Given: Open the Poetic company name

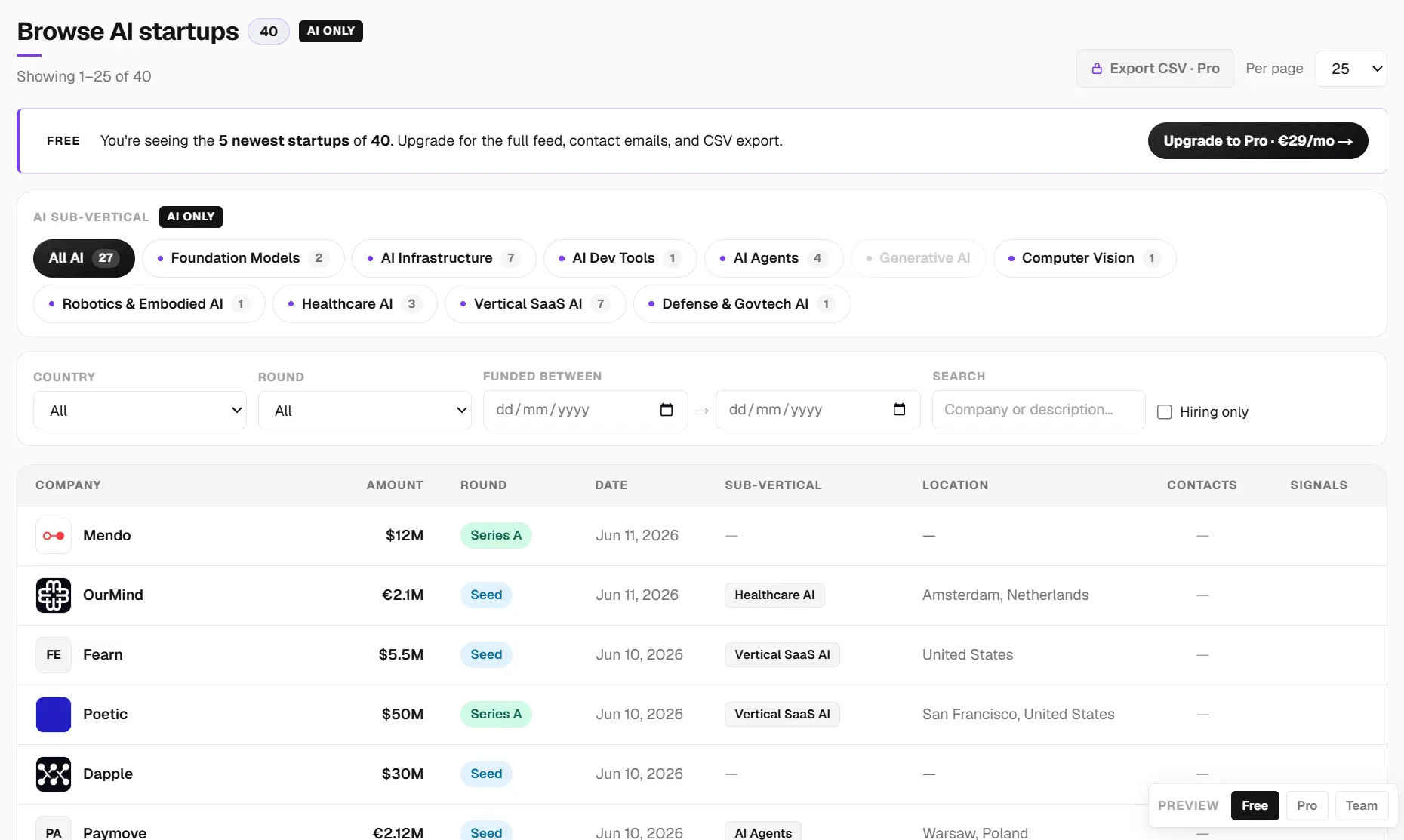Looking at the screenshot, I should tap(105, 715).
